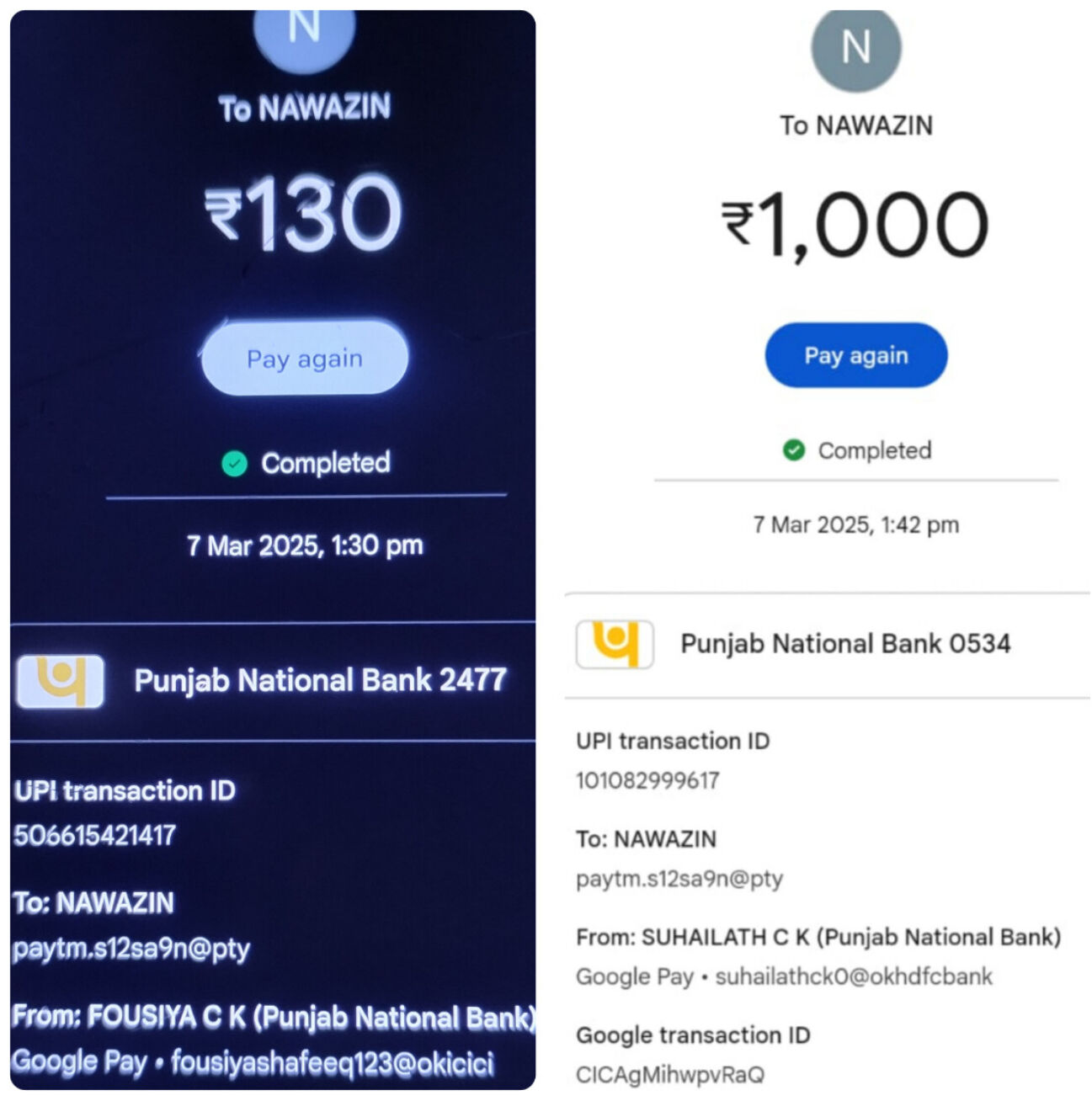Select paytm.s12sa9n@pty address on dark receipt

click(131, 949)
